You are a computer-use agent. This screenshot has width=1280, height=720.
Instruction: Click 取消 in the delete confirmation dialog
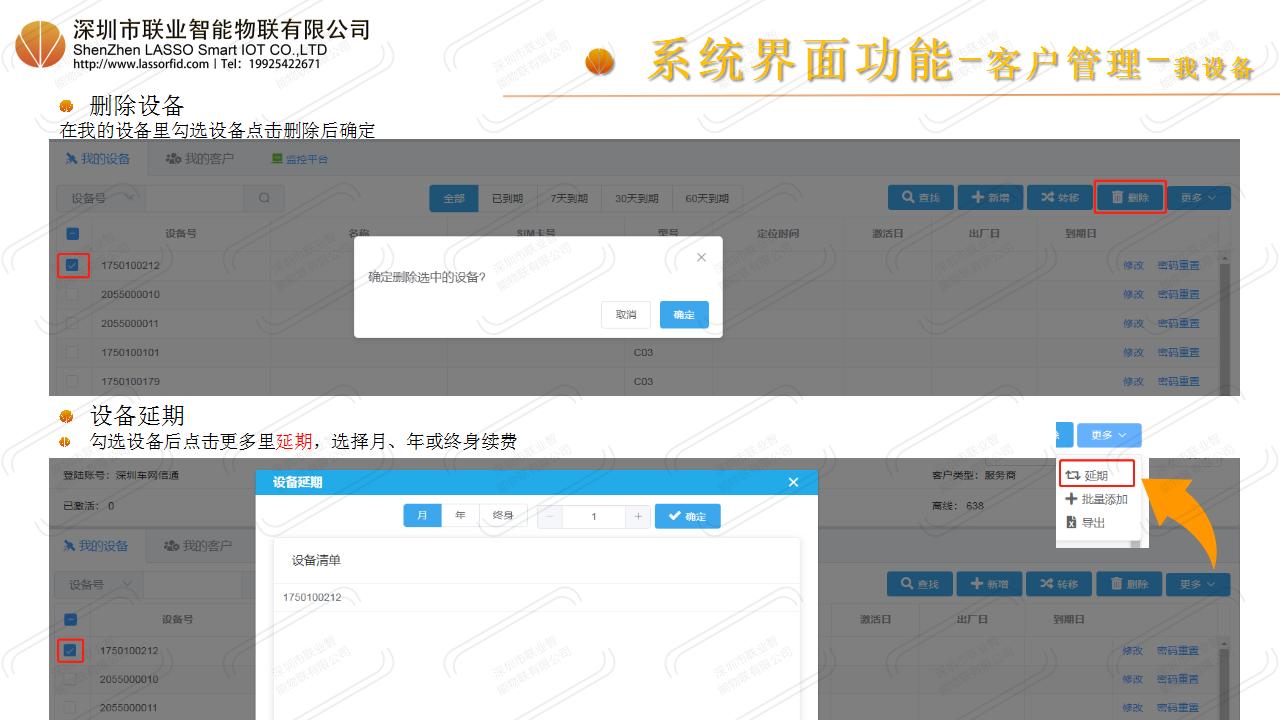click(626, 314)
